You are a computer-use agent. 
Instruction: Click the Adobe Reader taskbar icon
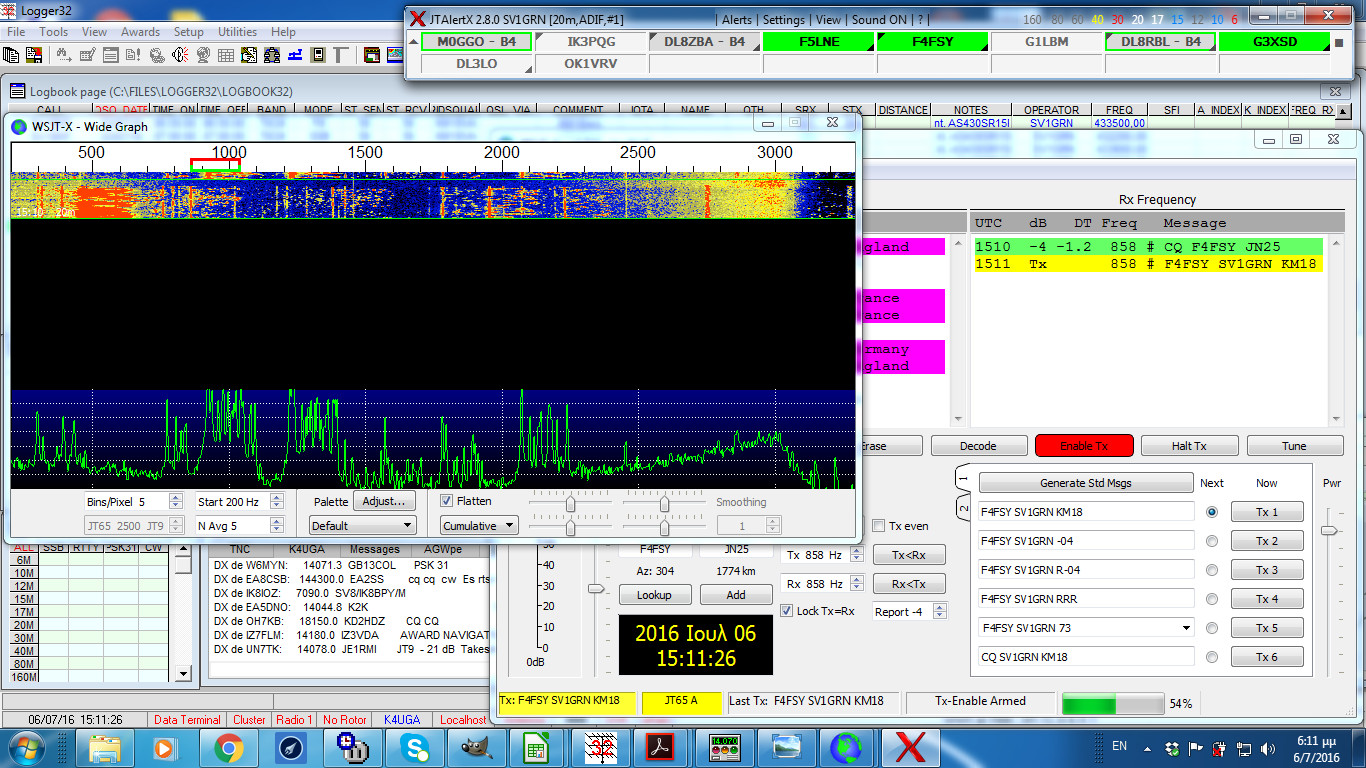[x=661, y=747]
